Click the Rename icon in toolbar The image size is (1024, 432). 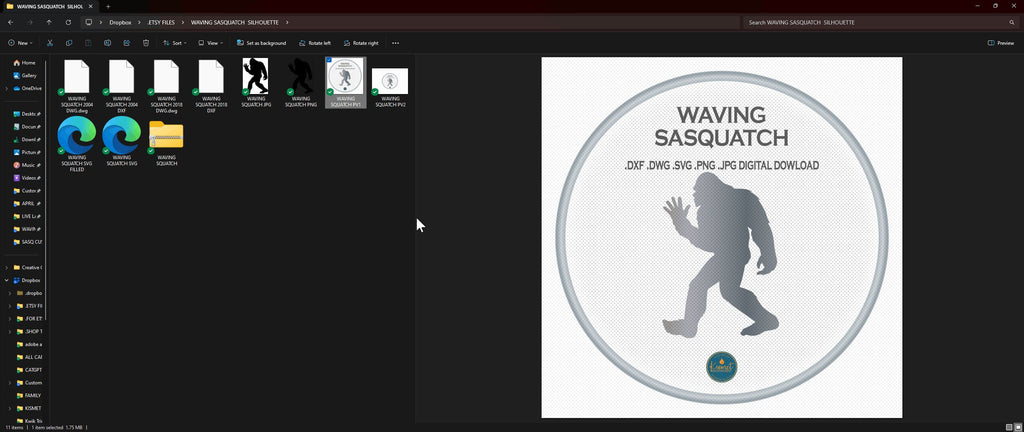pos(108,43)
